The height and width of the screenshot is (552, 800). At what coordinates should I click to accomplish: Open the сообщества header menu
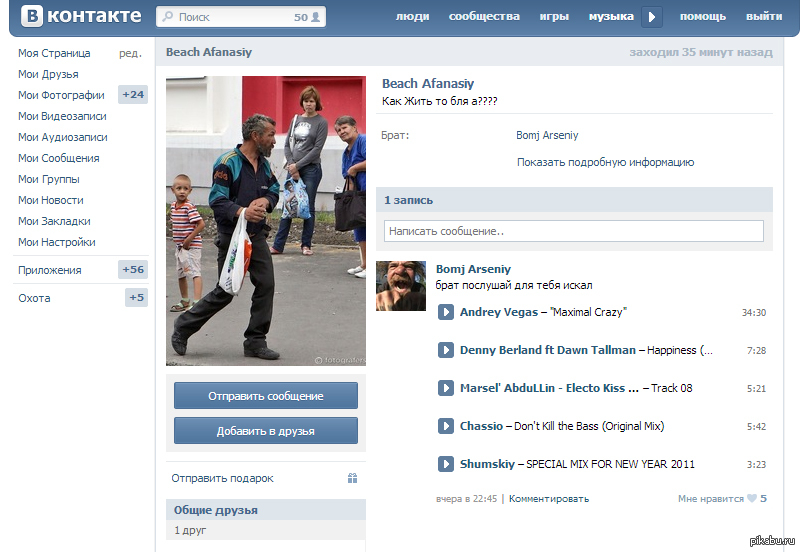pyautogui.click(x=484, y=17)
